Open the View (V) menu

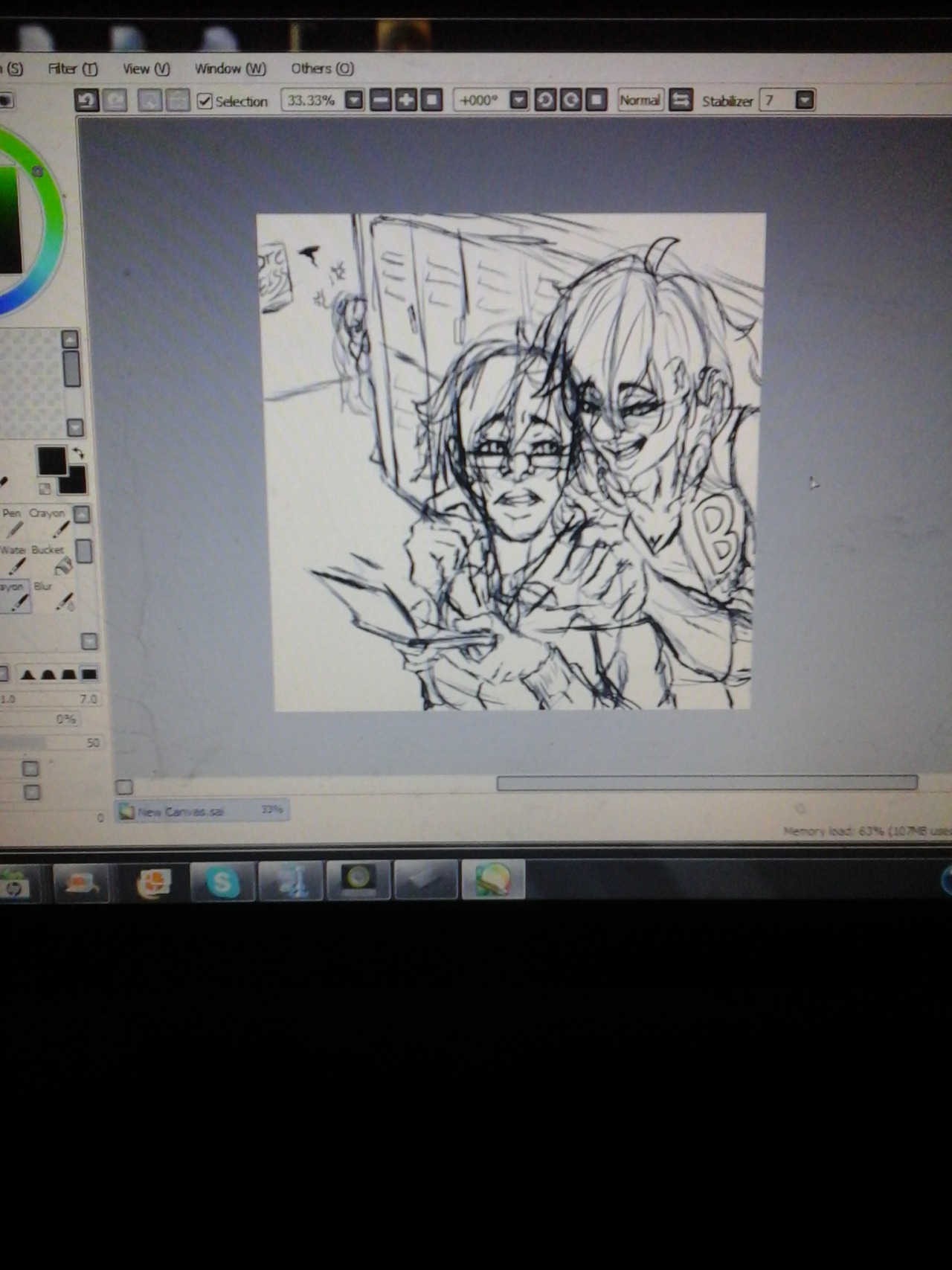point(147,68)
